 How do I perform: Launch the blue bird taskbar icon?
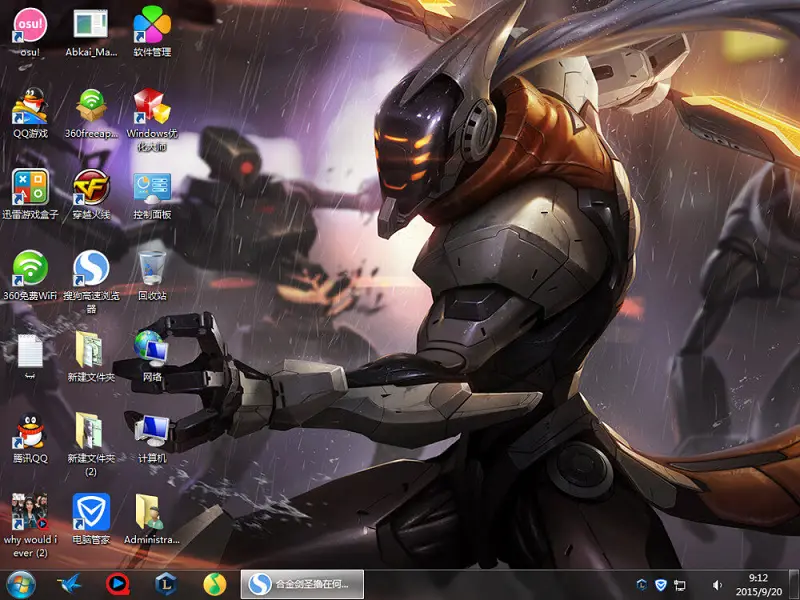point(69,584)
